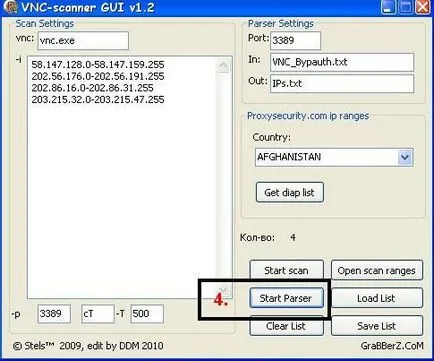Click the Clear List button
The image size is (434, 361).
286,326
